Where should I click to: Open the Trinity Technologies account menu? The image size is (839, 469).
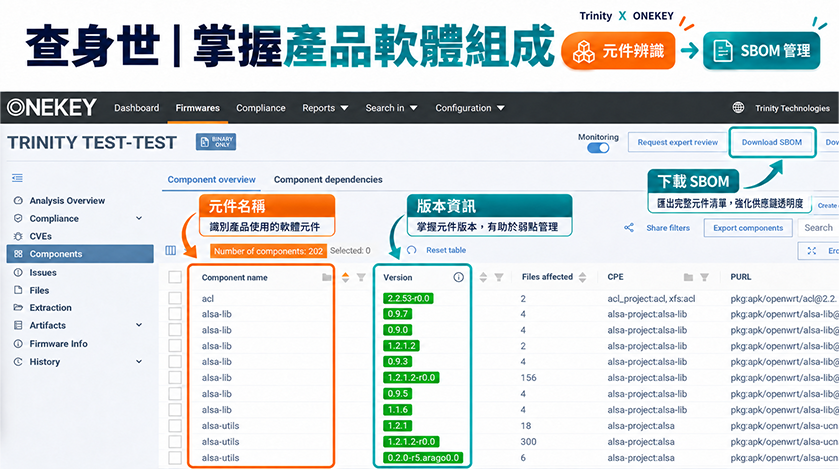point(792,108)
